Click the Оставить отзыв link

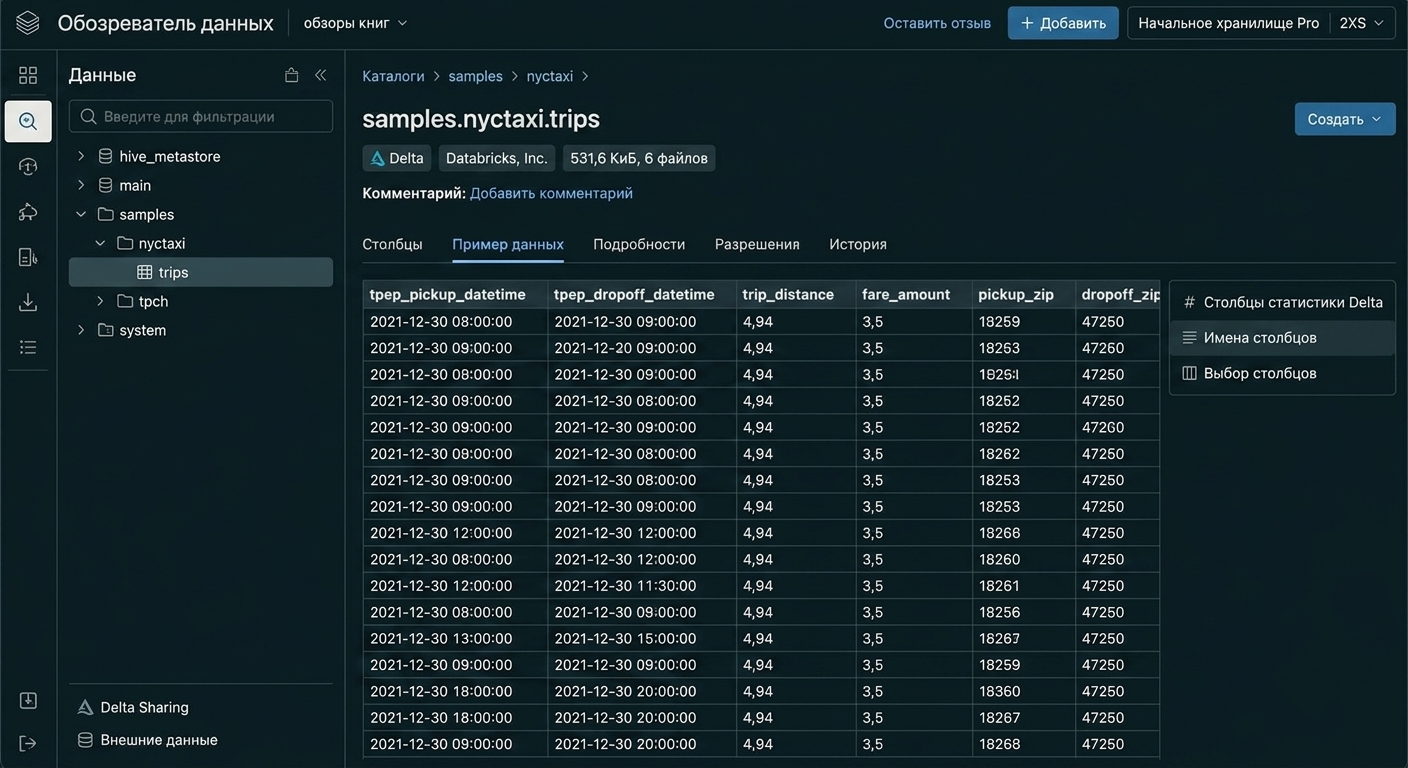937,23
